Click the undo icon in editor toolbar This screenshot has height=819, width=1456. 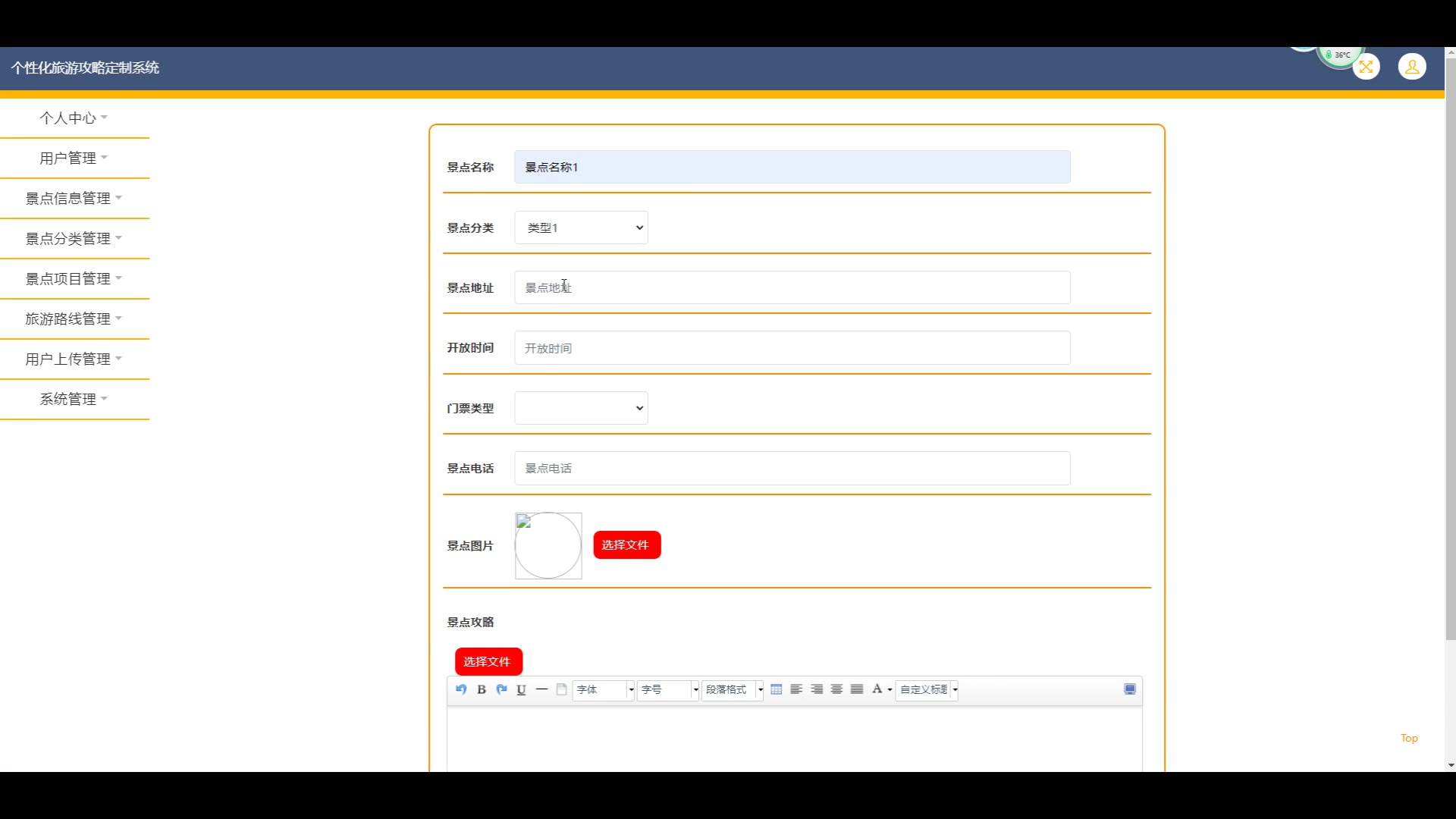[x=461, y=689]
